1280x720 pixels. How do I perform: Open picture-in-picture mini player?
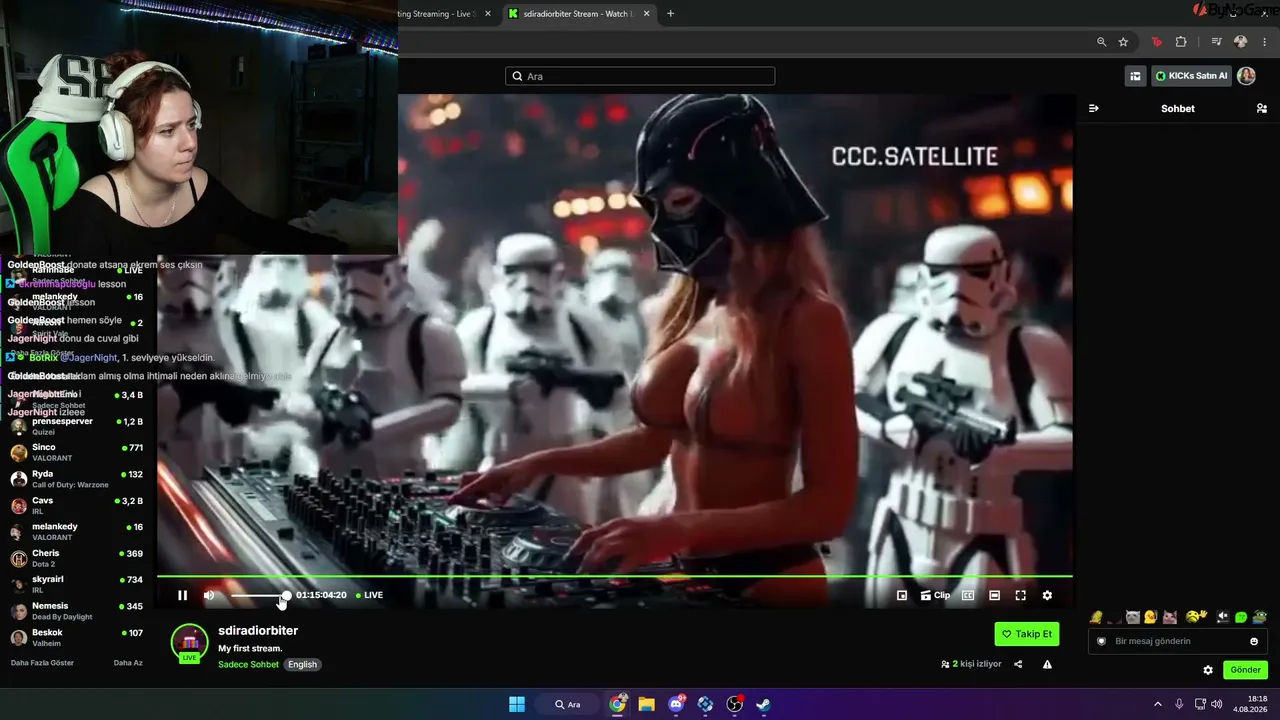pyautogui.click(x=902, y=595)
